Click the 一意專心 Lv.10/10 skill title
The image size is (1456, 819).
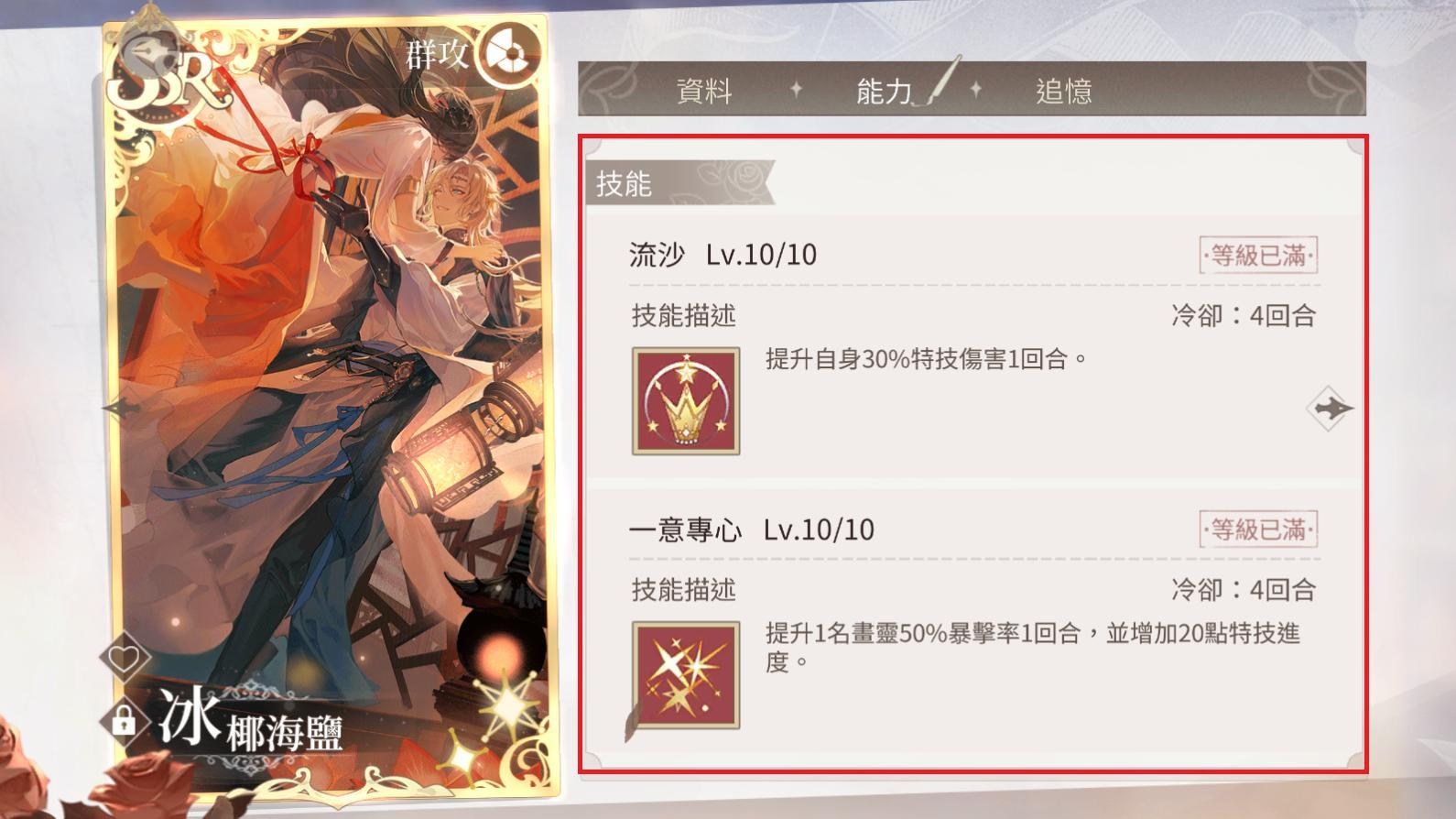(x=751, y=529)
